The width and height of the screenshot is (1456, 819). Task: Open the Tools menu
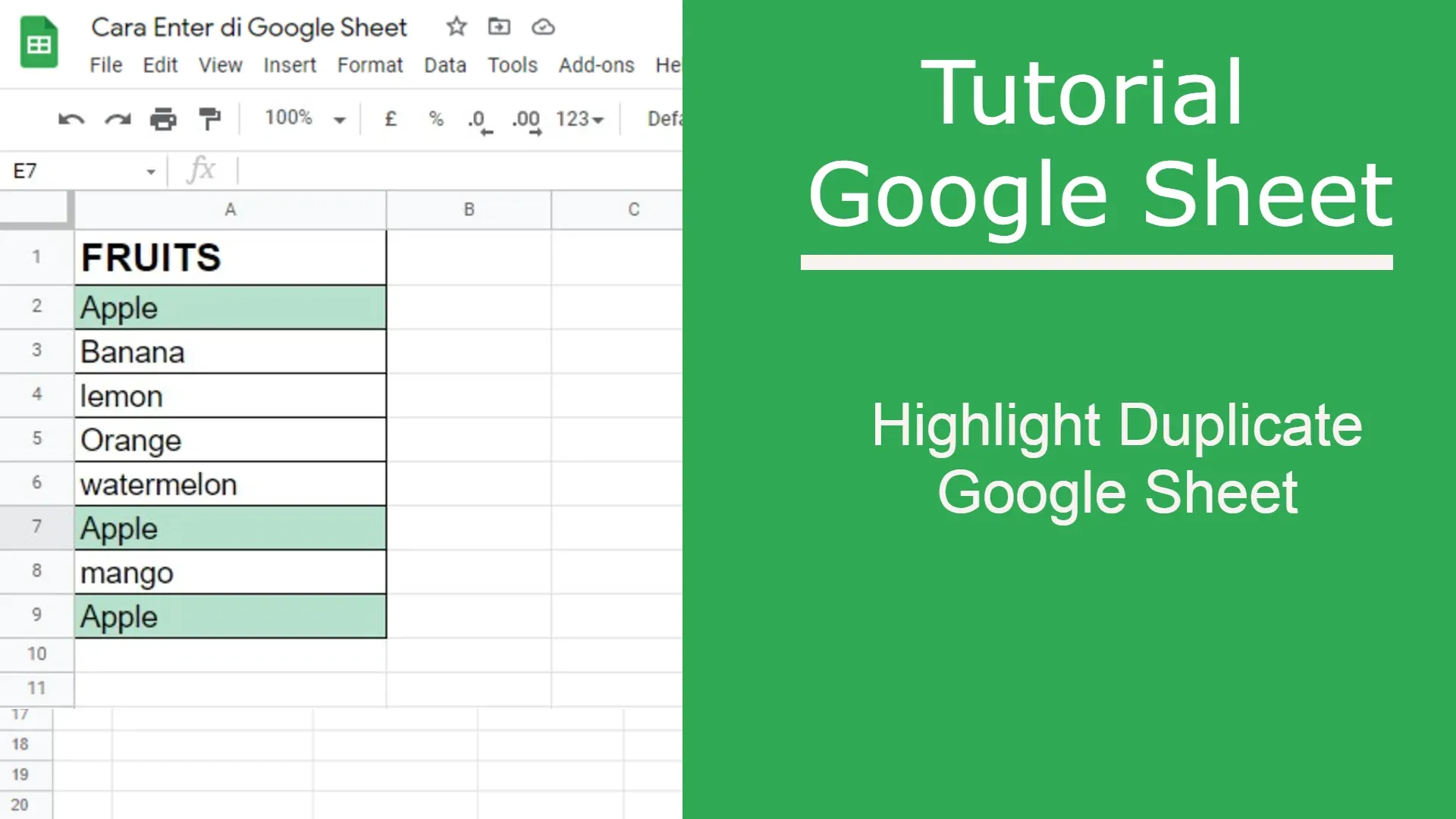[x=513, y=65]
